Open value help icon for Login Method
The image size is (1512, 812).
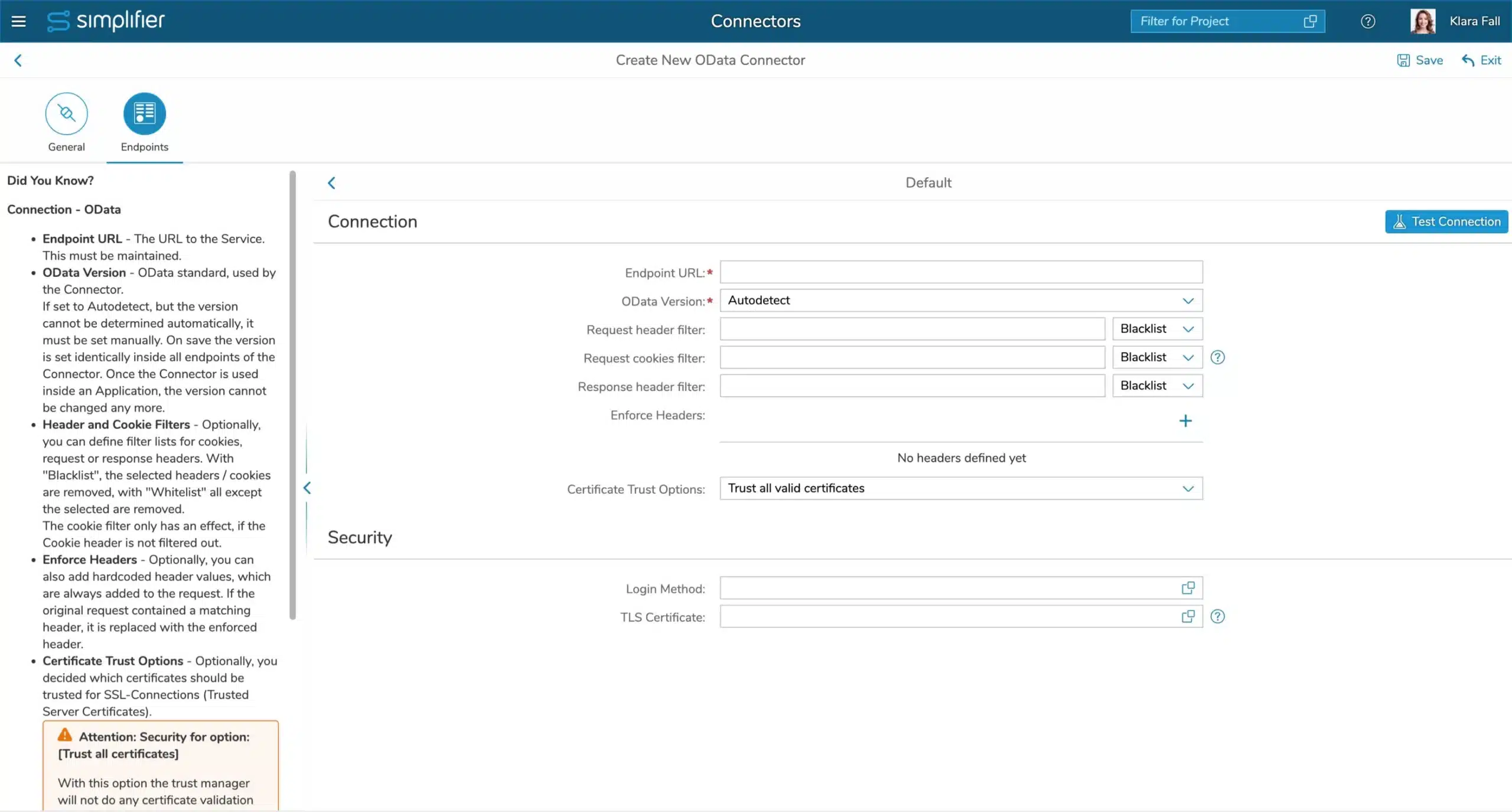click(x=1187, y=588)
